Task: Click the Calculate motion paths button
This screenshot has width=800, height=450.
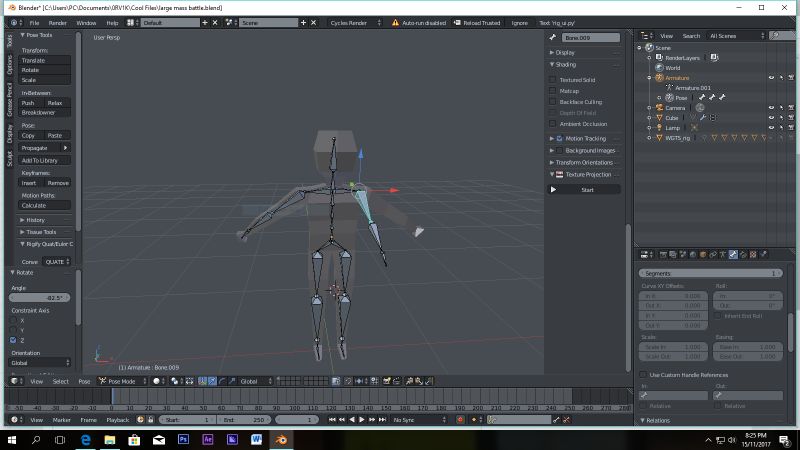Action: [45, 205]
